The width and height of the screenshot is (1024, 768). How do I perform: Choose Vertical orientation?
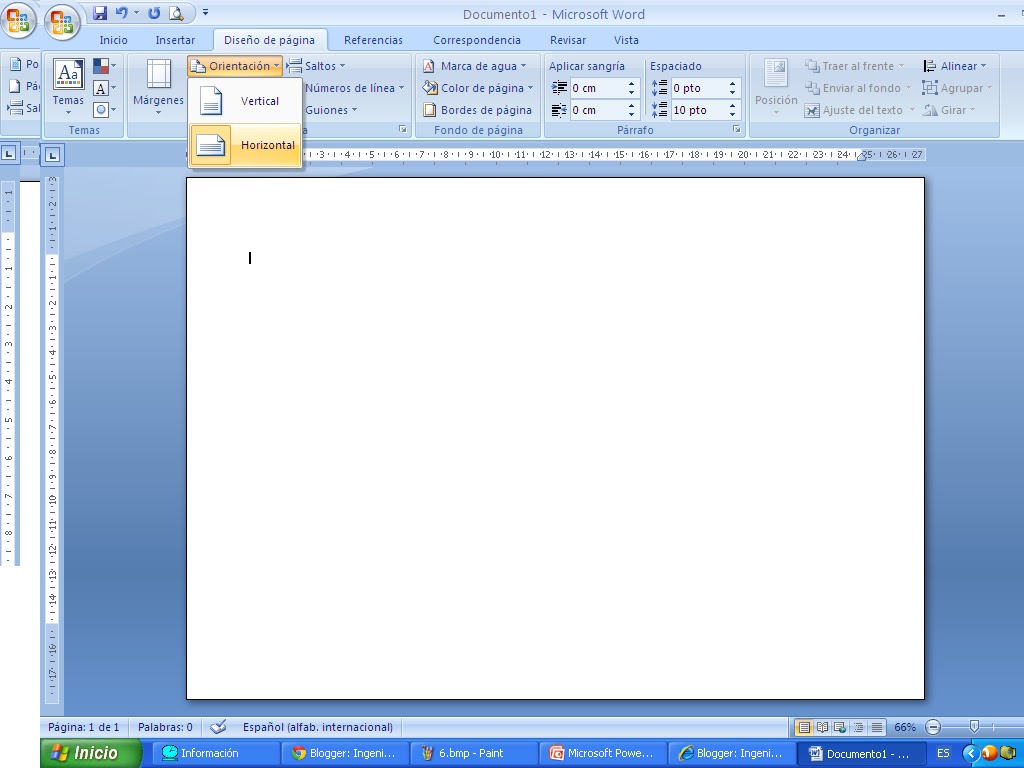[245, 101]
